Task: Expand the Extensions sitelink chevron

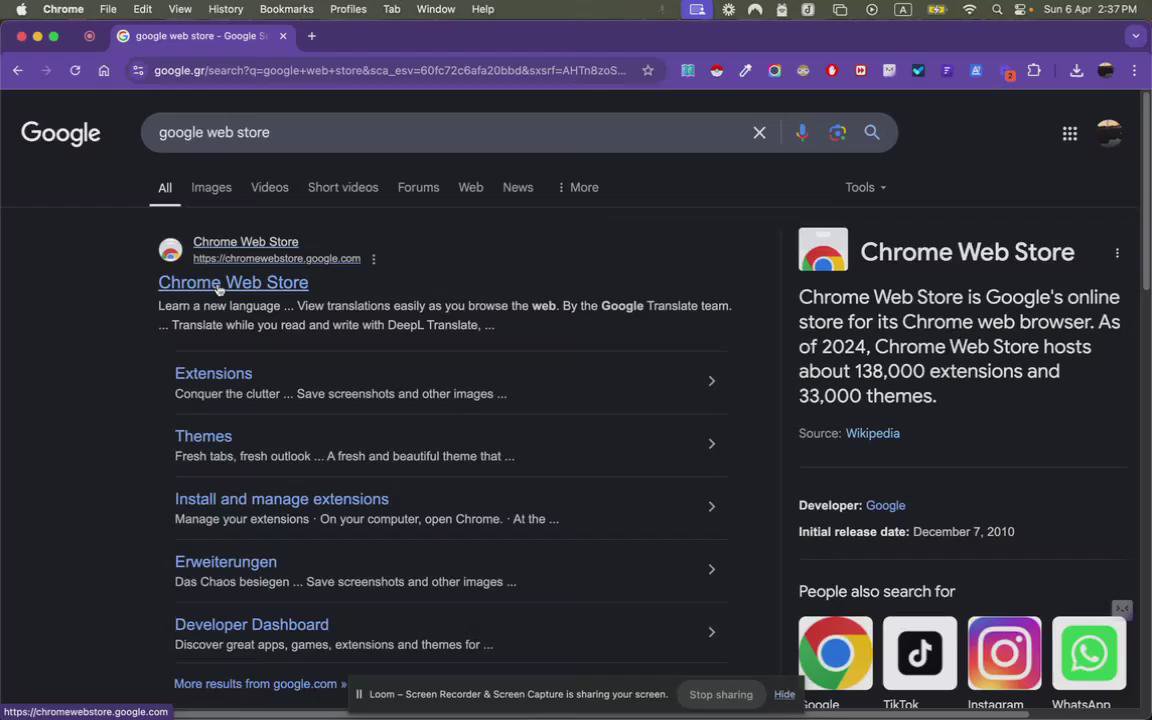Action: coord(711,381)
